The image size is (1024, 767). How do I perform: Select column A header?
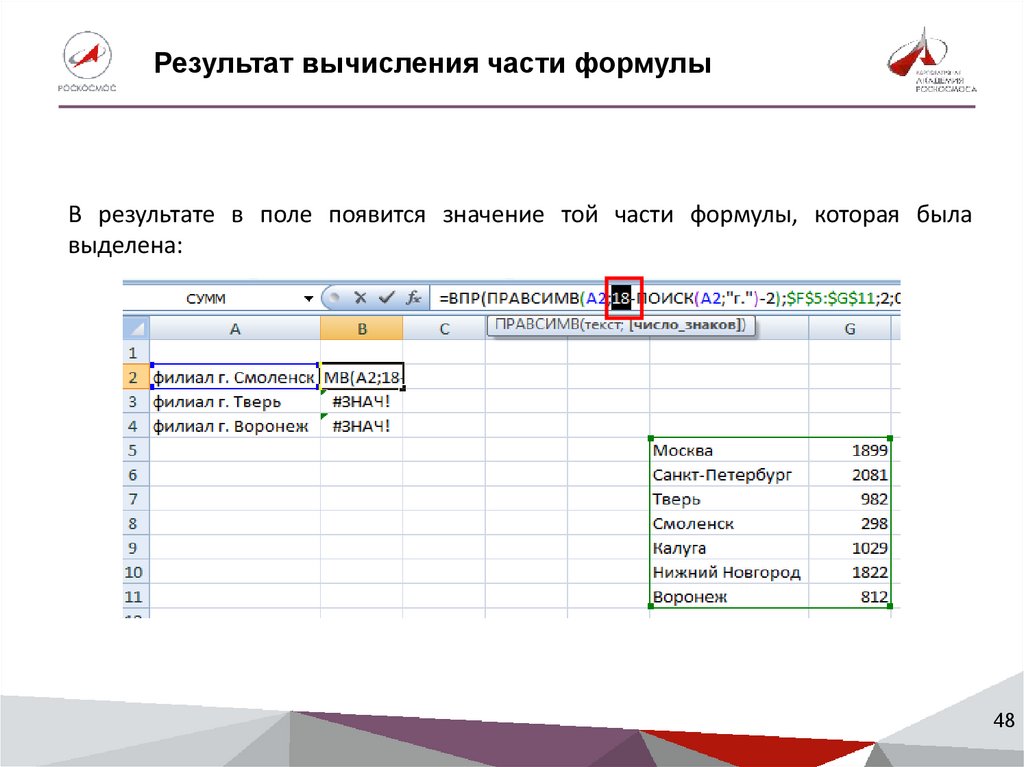(234, 328)
